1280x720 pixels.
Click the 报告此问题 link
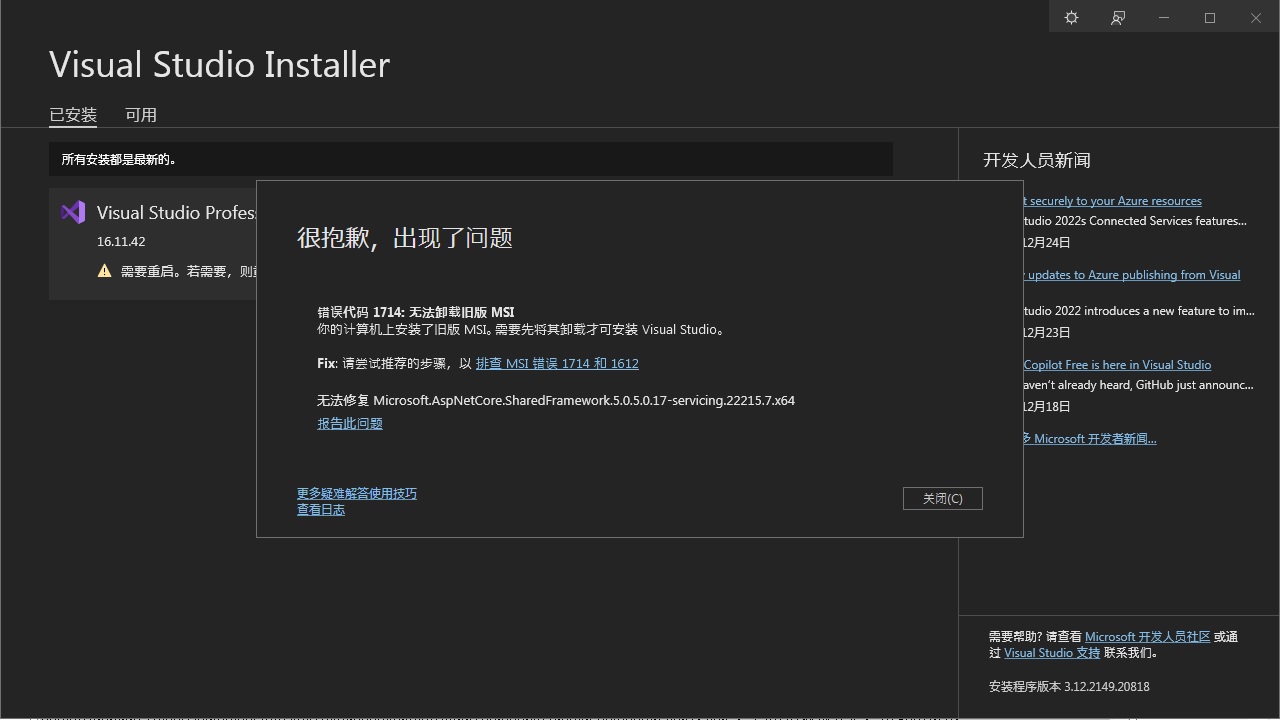pos(349,423)
